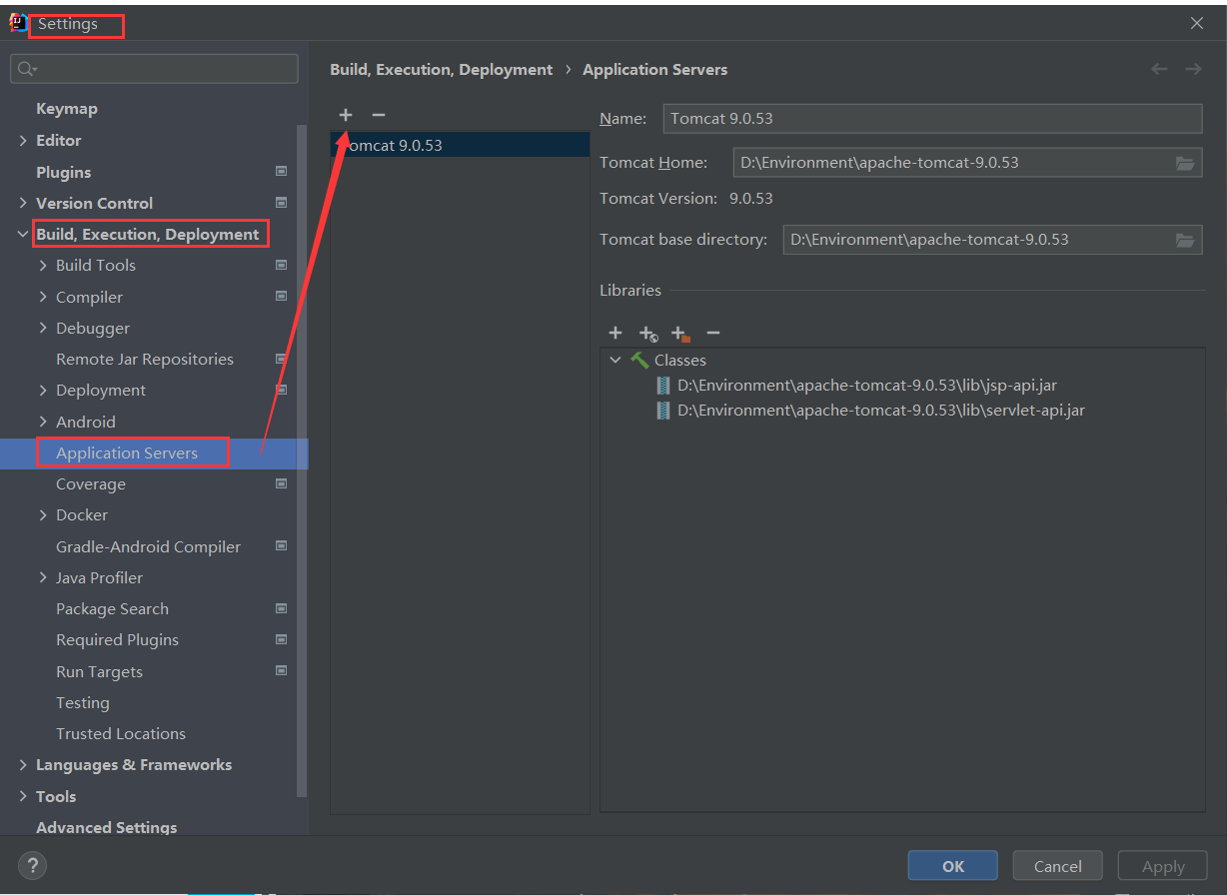Expand the Editor settings section
Viewport: 1227px width, 895px height.
pos(23,141)
